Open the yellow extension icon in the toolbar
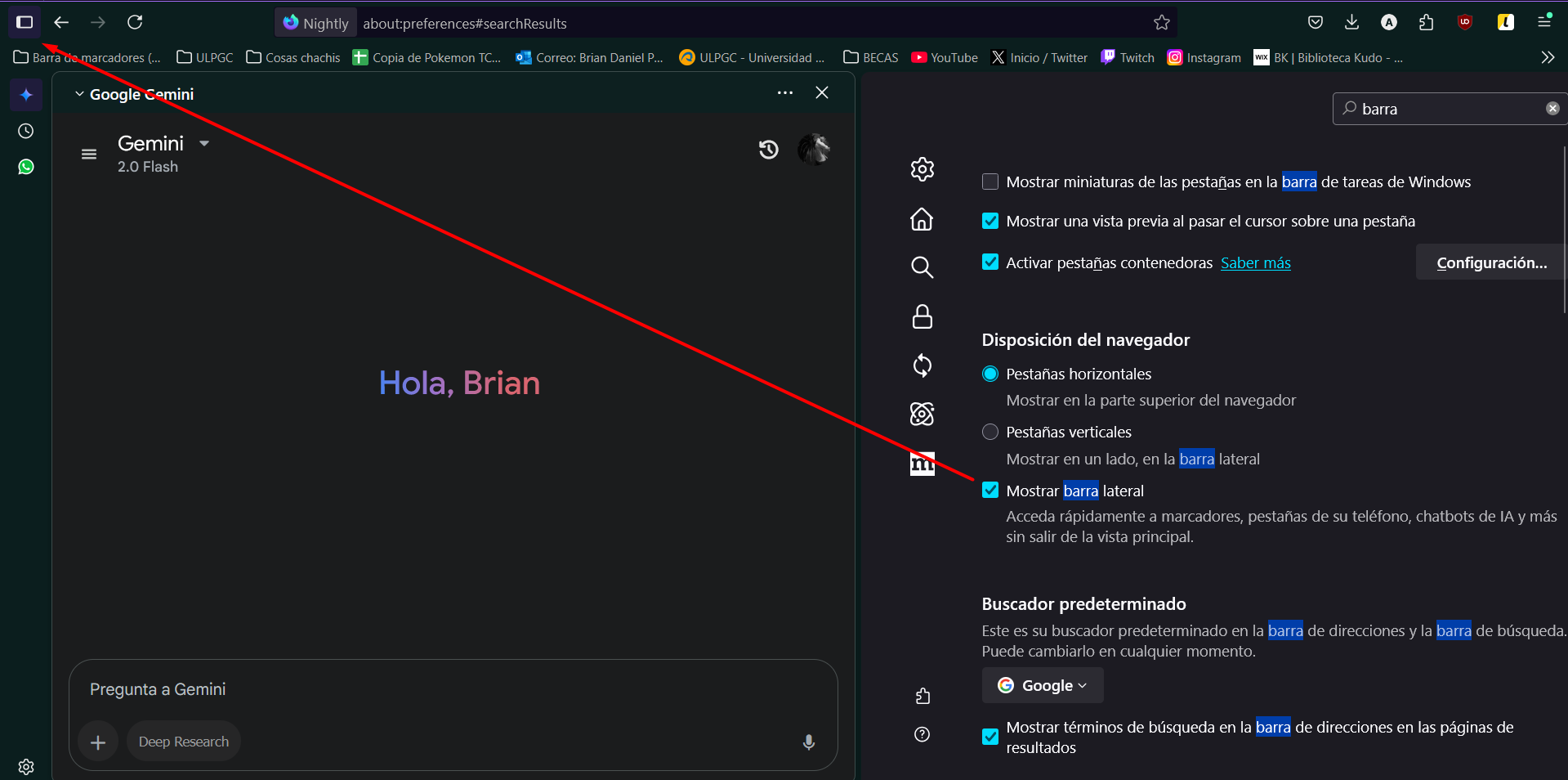The height and width of the screenshot is (780, 1568). click(1505, 22)
